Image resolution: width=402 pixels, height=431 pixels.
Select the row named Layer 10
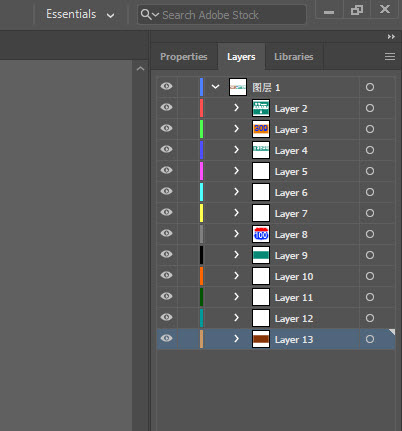pyautogui.click(x=276, y=276)
